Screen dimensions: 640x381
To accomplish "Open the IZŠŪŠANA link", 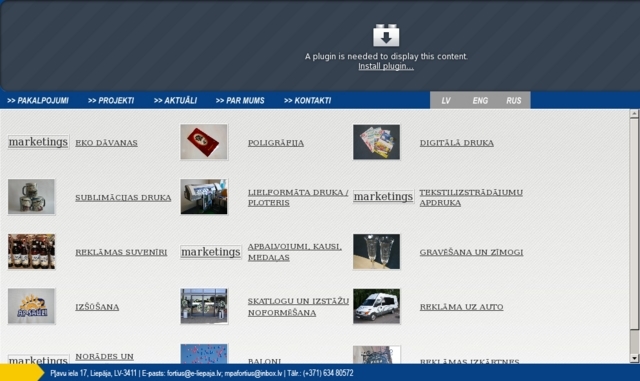I will click(x=97, y=307).
